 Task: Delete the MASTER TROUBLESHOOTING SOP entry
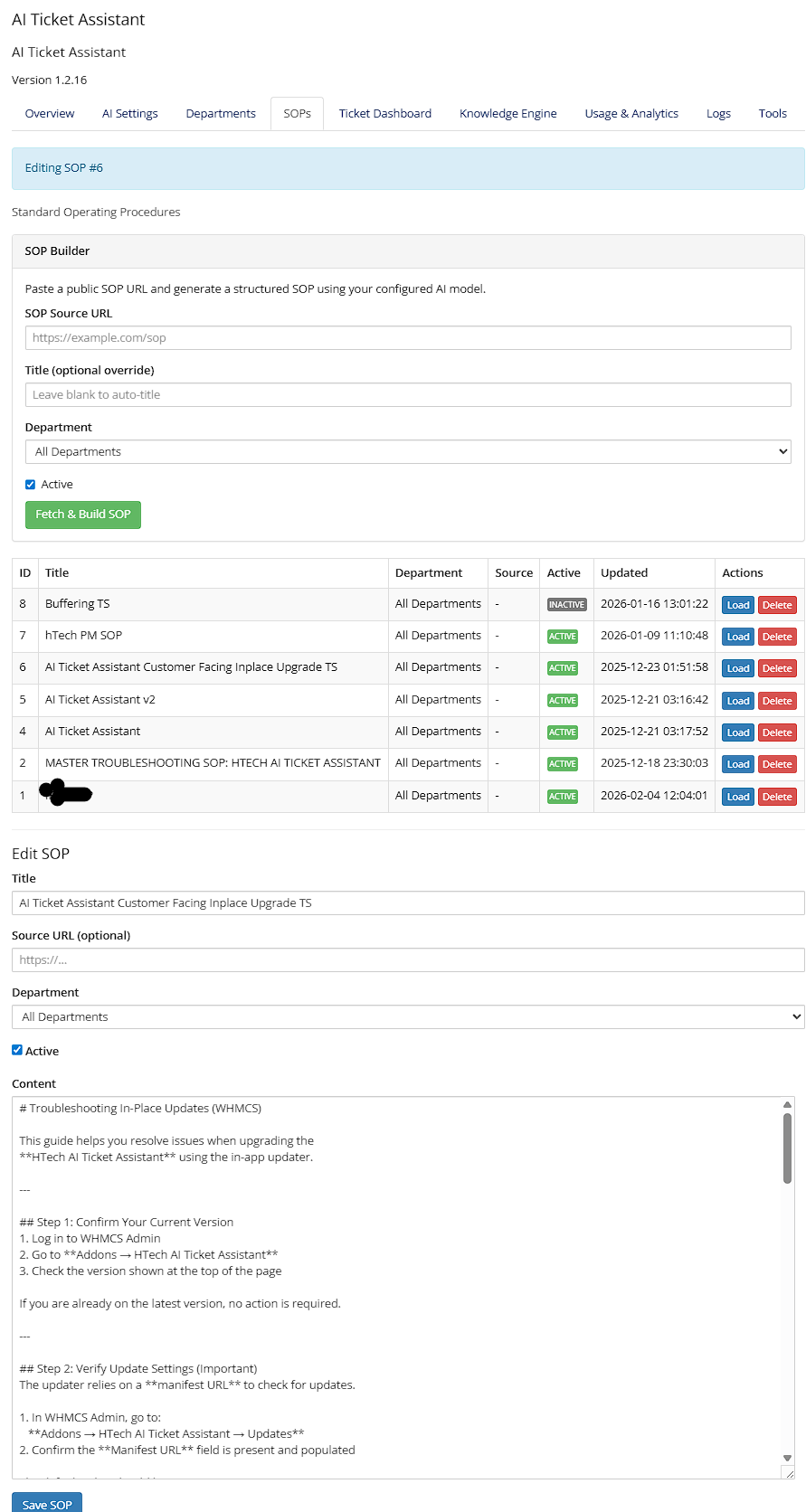[776, 764]
